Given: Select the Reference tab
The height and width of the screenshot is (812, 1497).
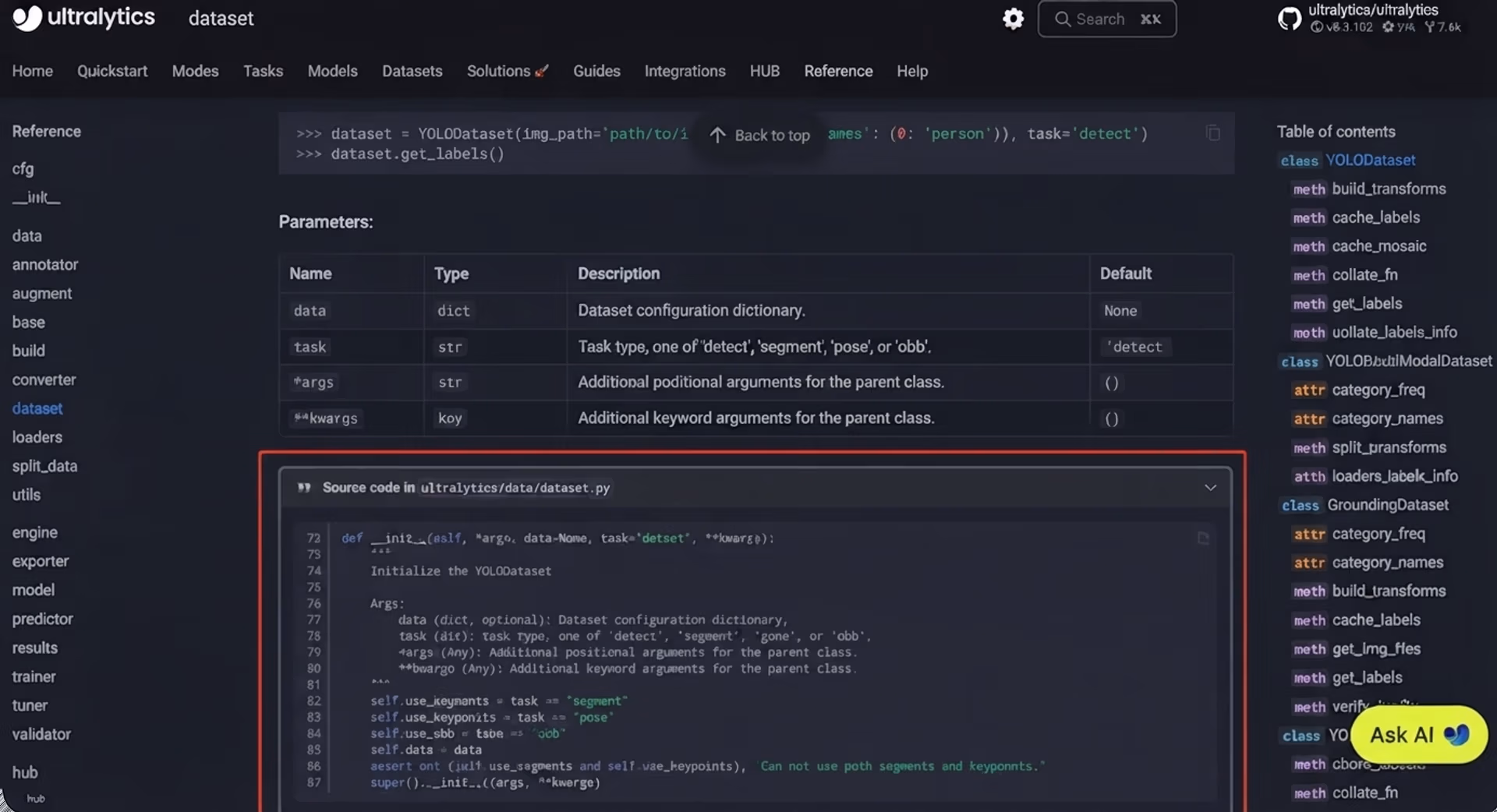Looking at the screenshot, I should coord(838,71).
